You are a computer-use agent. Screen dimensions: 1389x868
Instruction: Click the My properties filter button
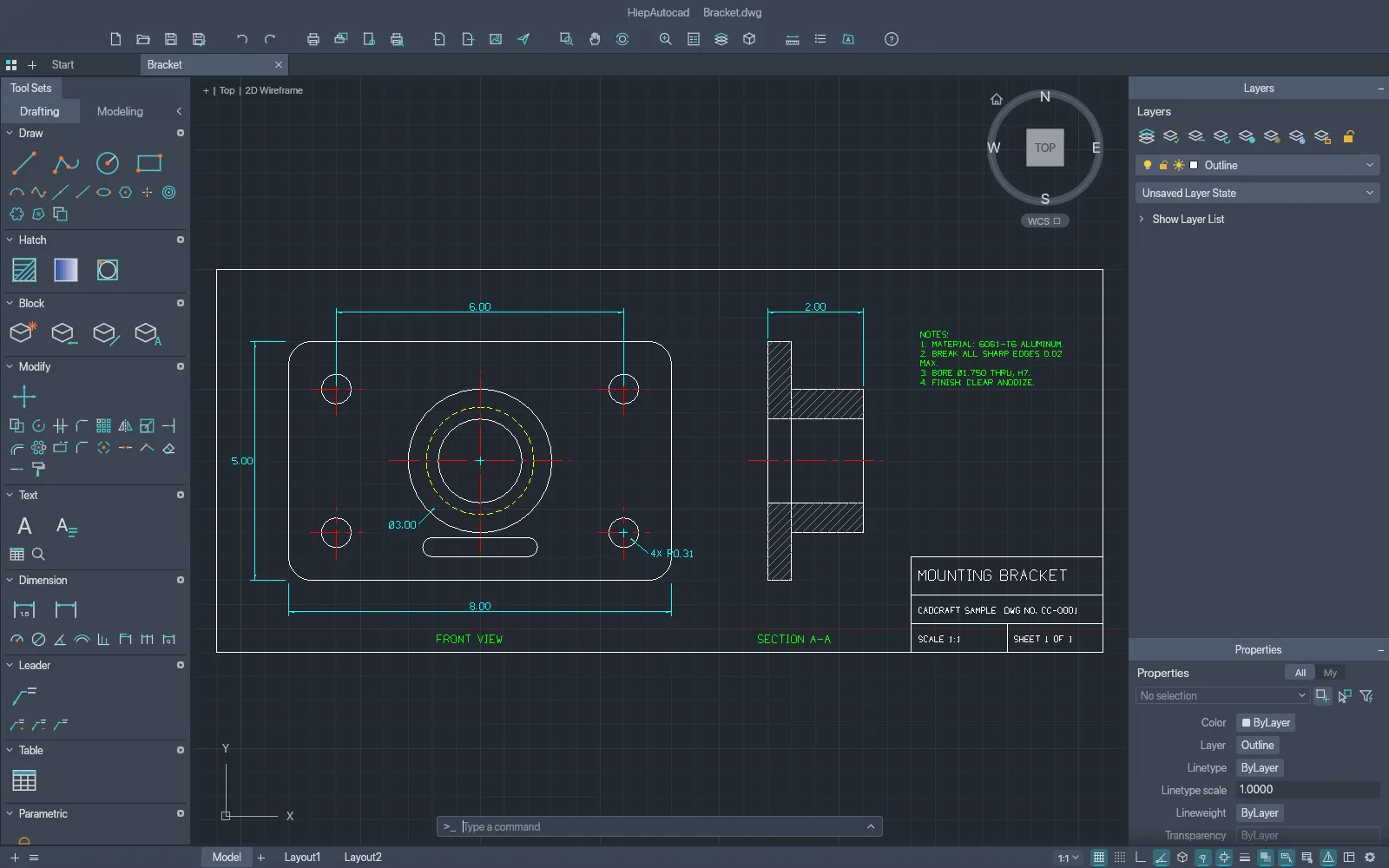(x=1330, y=673)
